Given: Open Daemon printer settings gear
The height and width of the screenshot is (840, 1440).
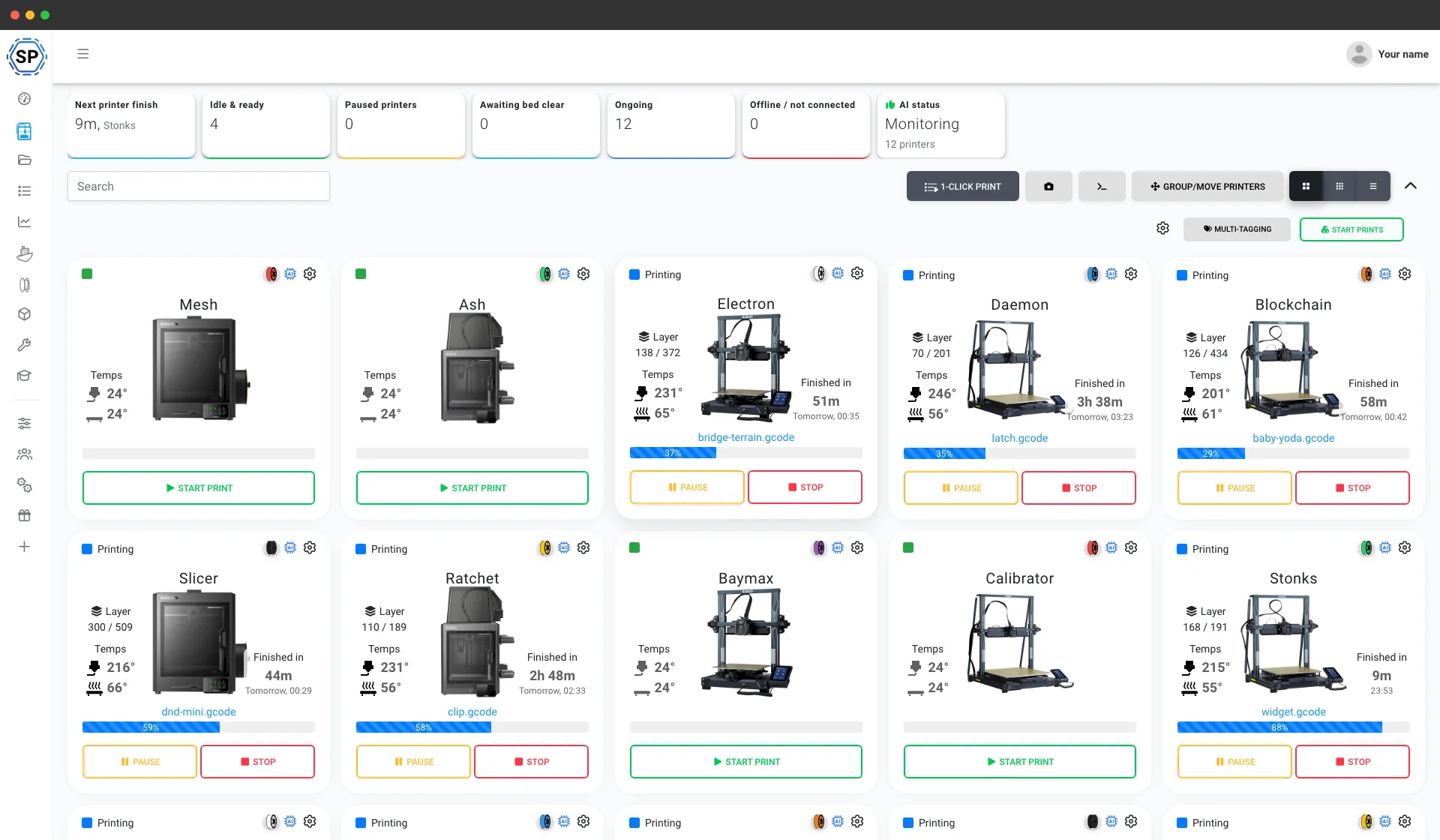Looking at the screenshot, I should (1131, 274).
